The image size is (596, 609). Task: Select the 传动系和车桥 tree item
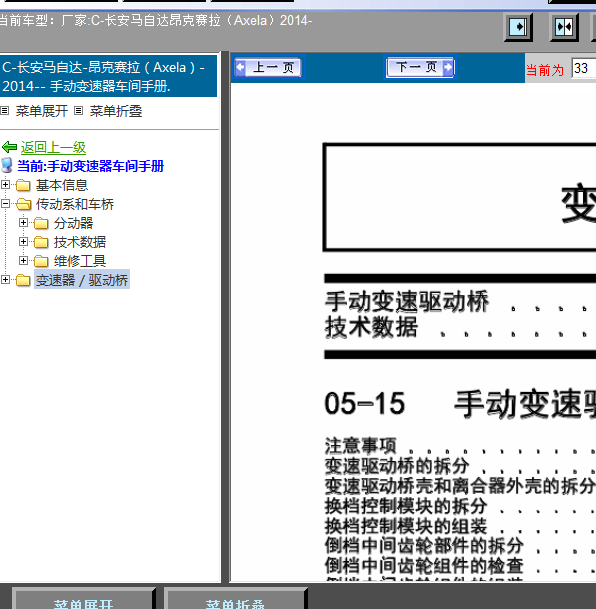(75, 204)
